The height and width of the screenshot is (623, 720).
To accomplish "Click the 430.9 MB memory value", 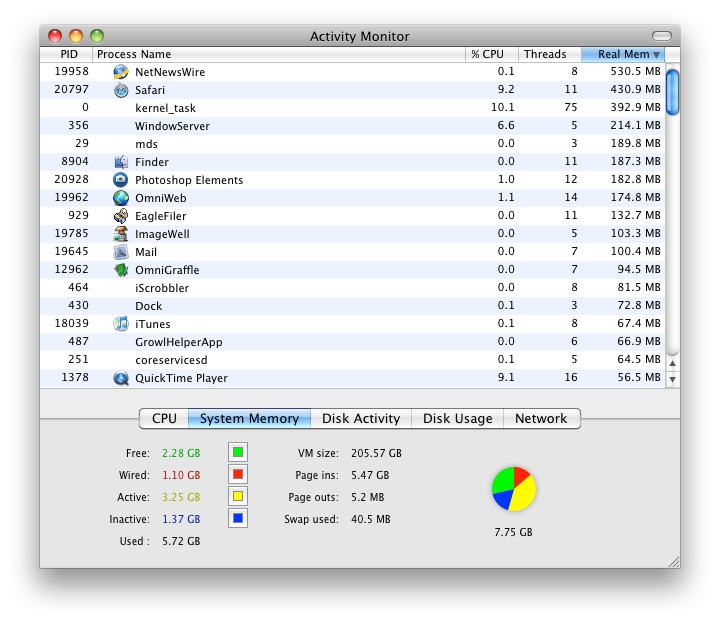I will (636, 89).
